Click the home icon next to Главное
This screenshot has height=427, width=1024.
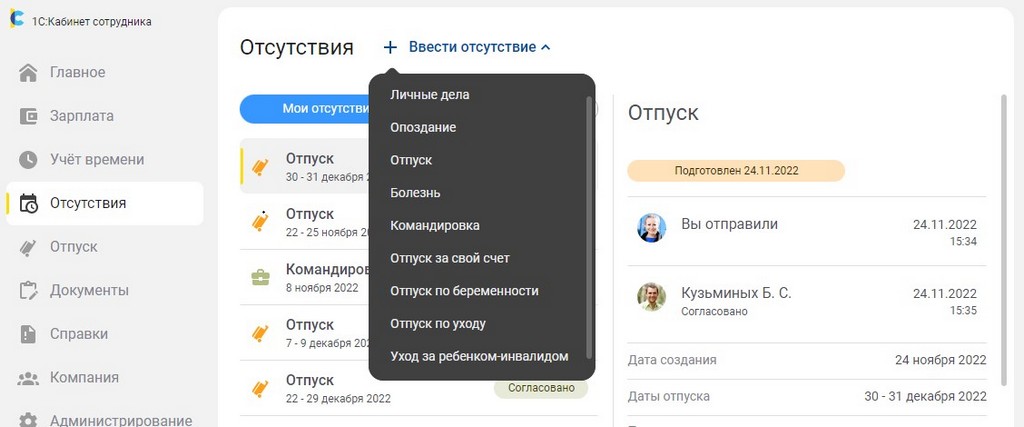28,72
